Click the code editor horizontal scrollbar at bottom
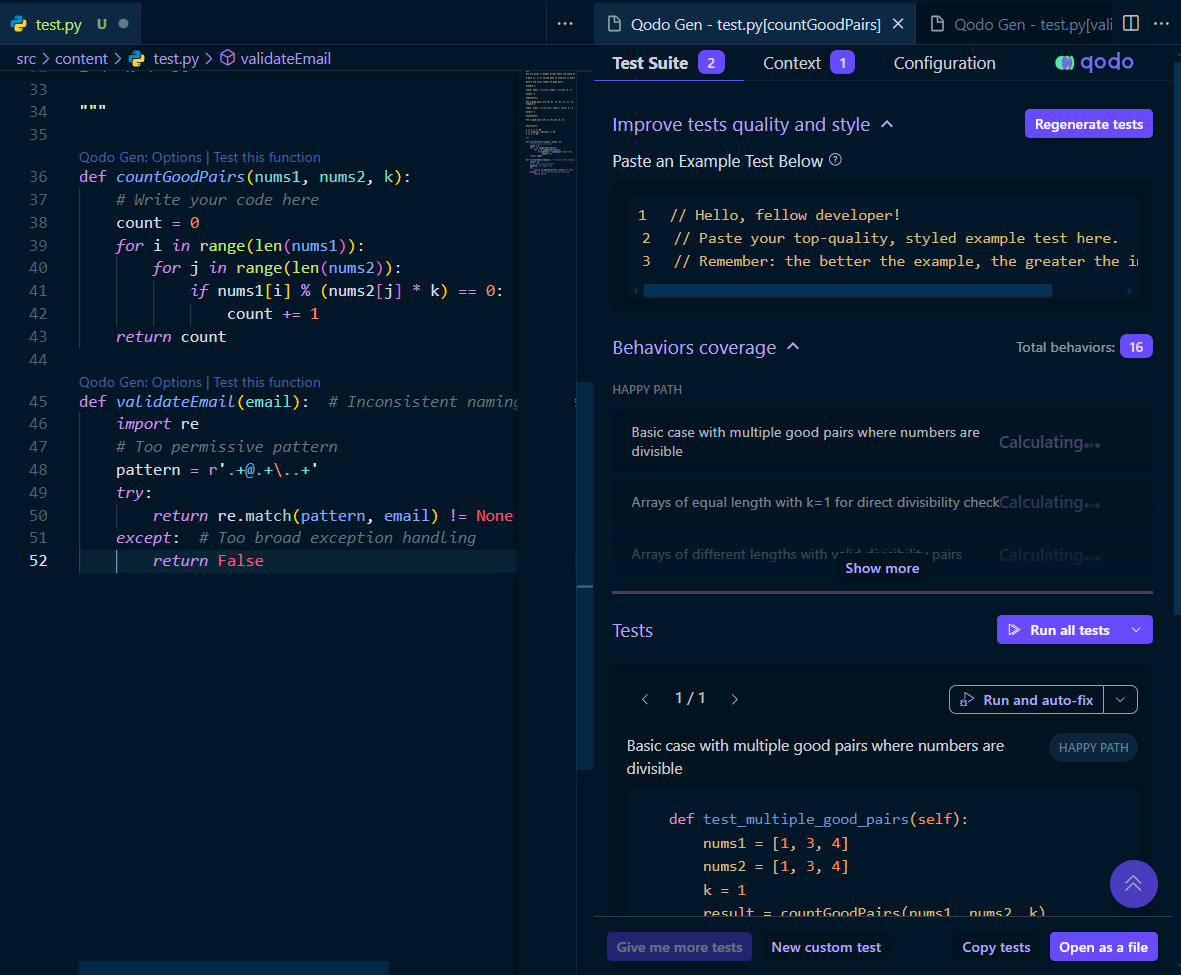 coord(233,967)
